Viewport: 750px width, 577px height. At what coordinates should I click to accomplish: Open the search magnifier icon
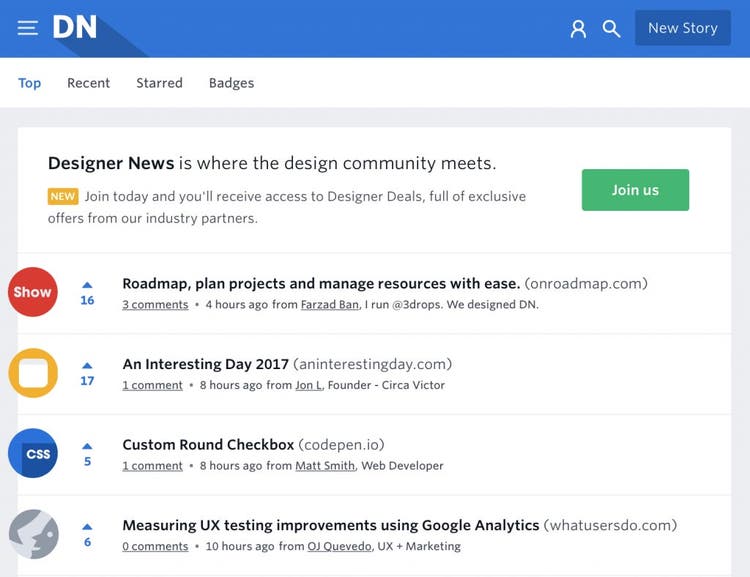pyautogui.click(x=611, y=29)
